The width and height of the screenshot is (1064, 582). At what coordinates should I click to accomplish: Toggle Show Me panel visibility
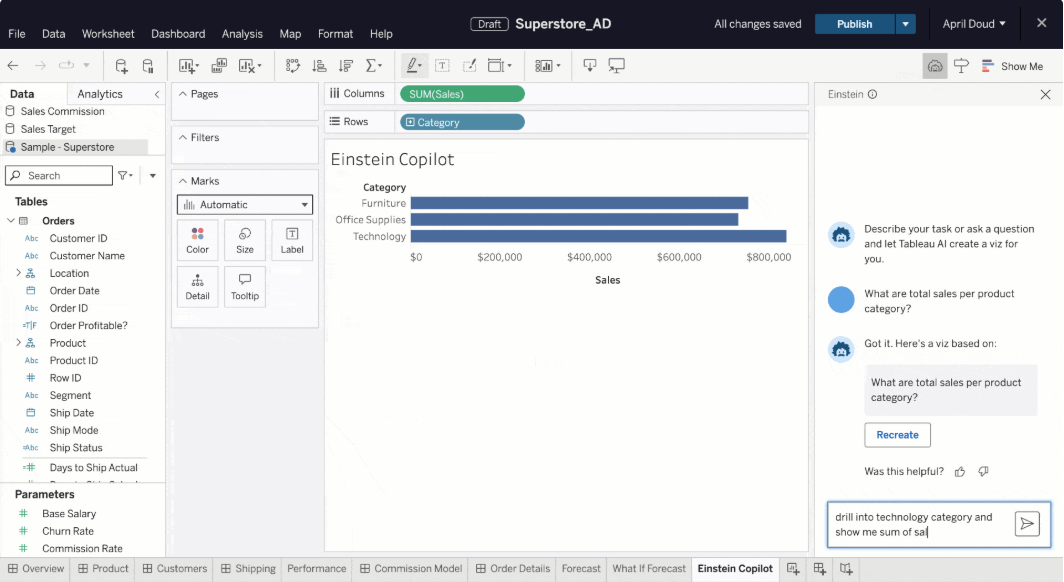click(x=1013, y=65)
